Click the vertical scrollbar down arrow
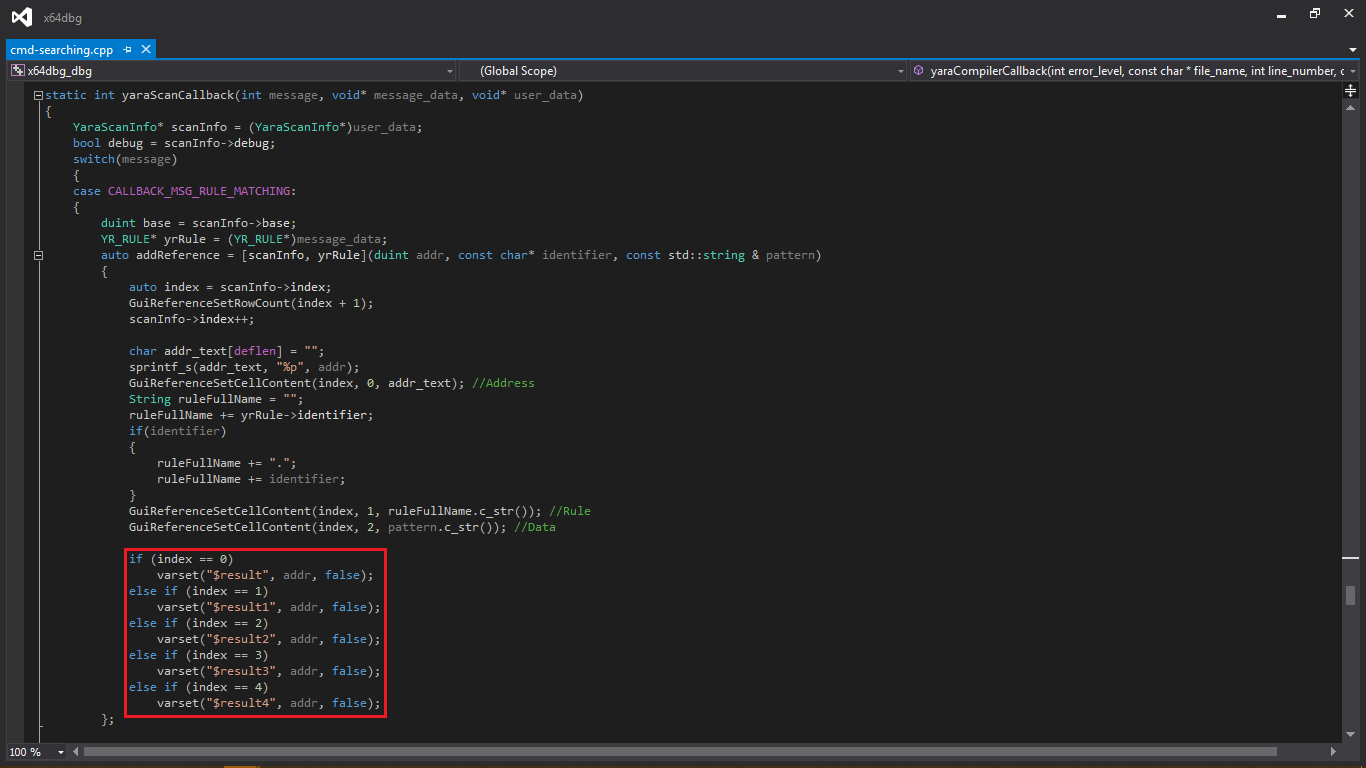This screenshot has width=1366, height=768. [1350, 735]
